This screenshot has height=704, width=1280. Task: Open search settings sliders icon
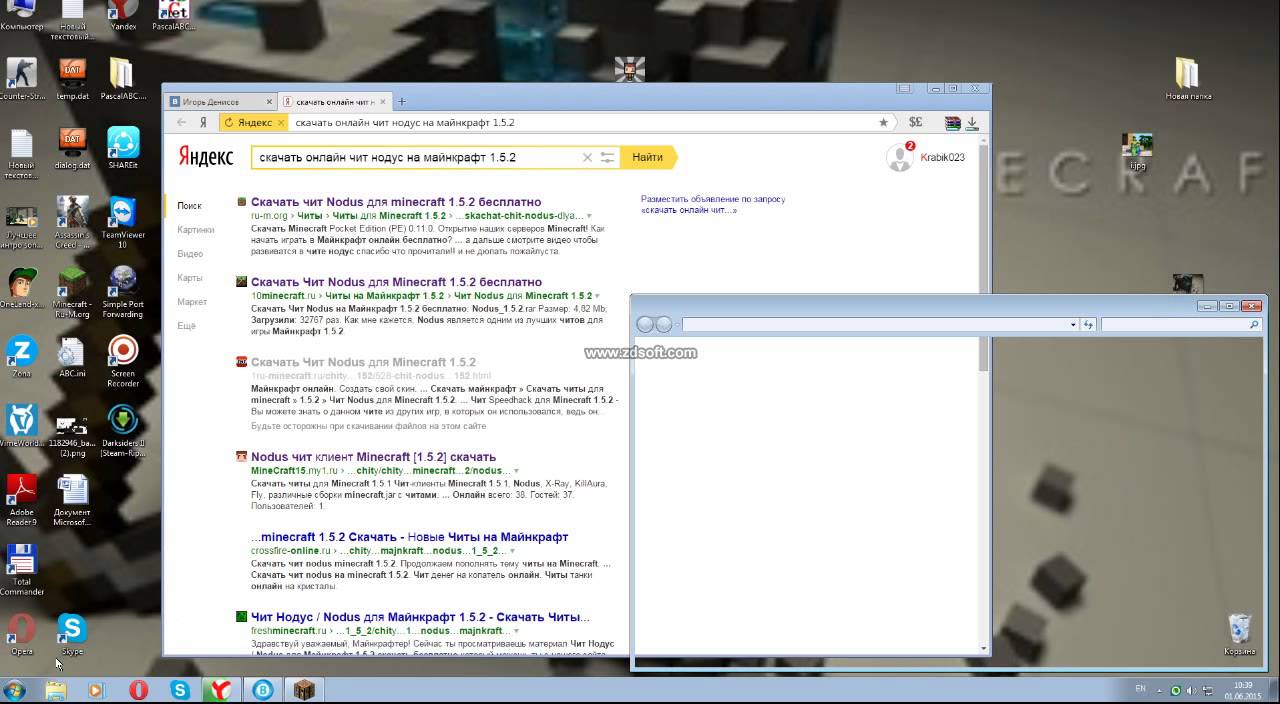(x=606, y=157)
